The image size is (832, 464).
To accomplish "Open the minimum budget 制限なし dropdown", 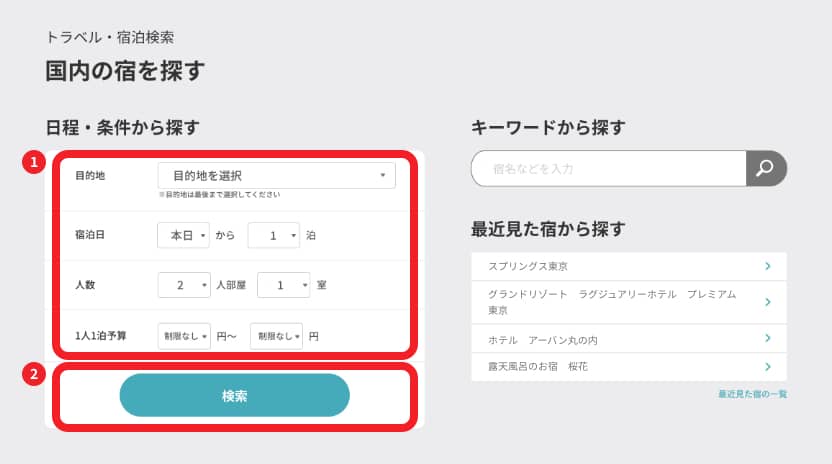I will click(x=184, y=336).
